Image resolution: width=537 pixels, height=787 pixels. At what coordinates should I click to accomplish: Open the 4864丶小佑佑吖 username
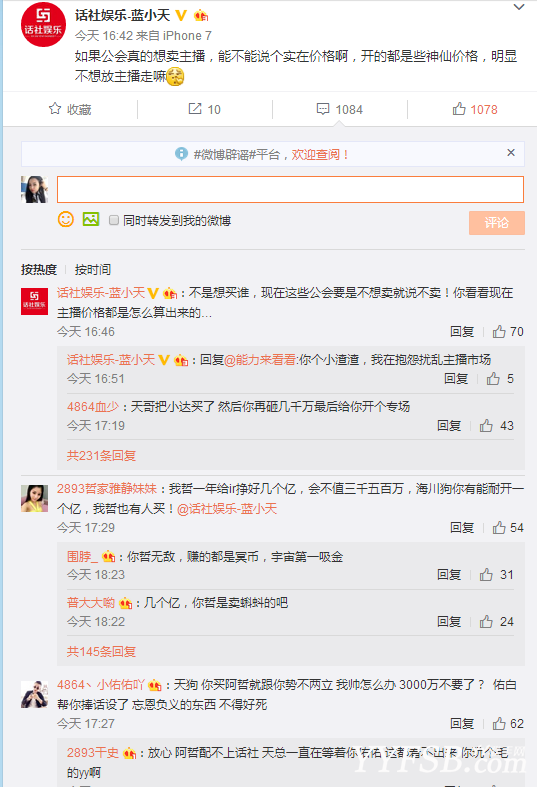[x=101, y=685]
